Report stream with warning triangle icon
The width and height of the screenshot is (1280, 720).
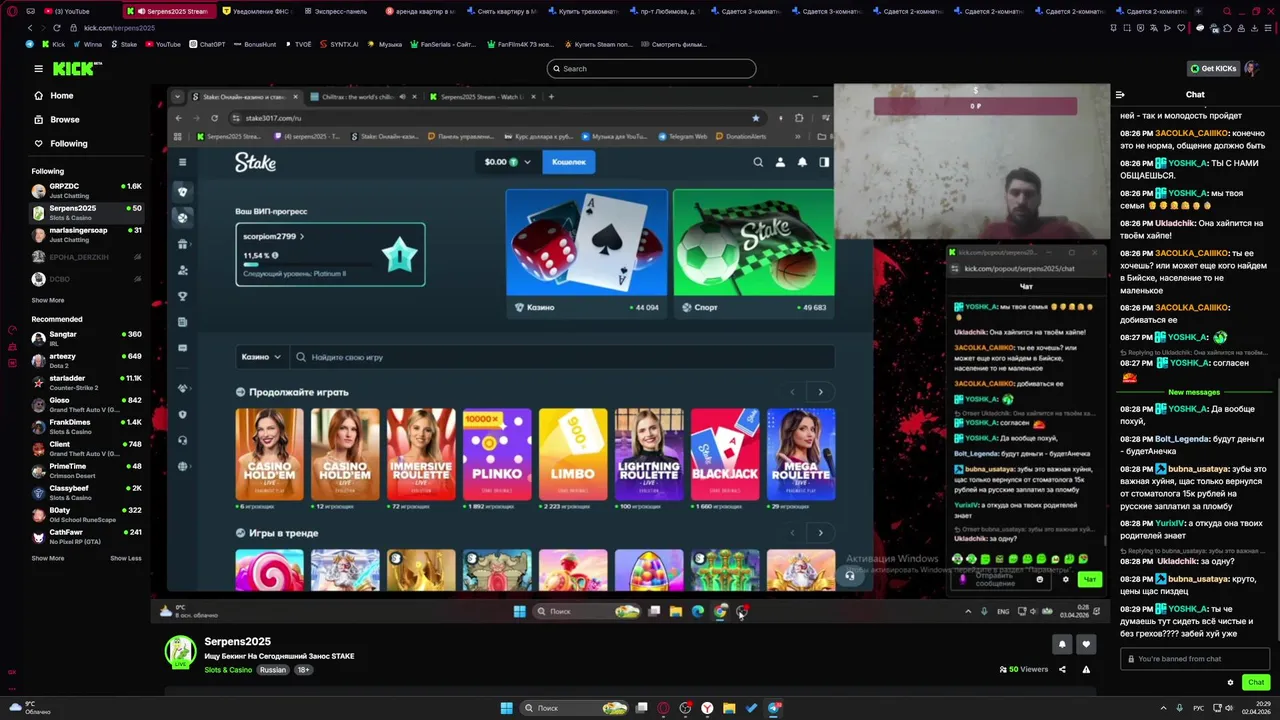coord(1086,669)
